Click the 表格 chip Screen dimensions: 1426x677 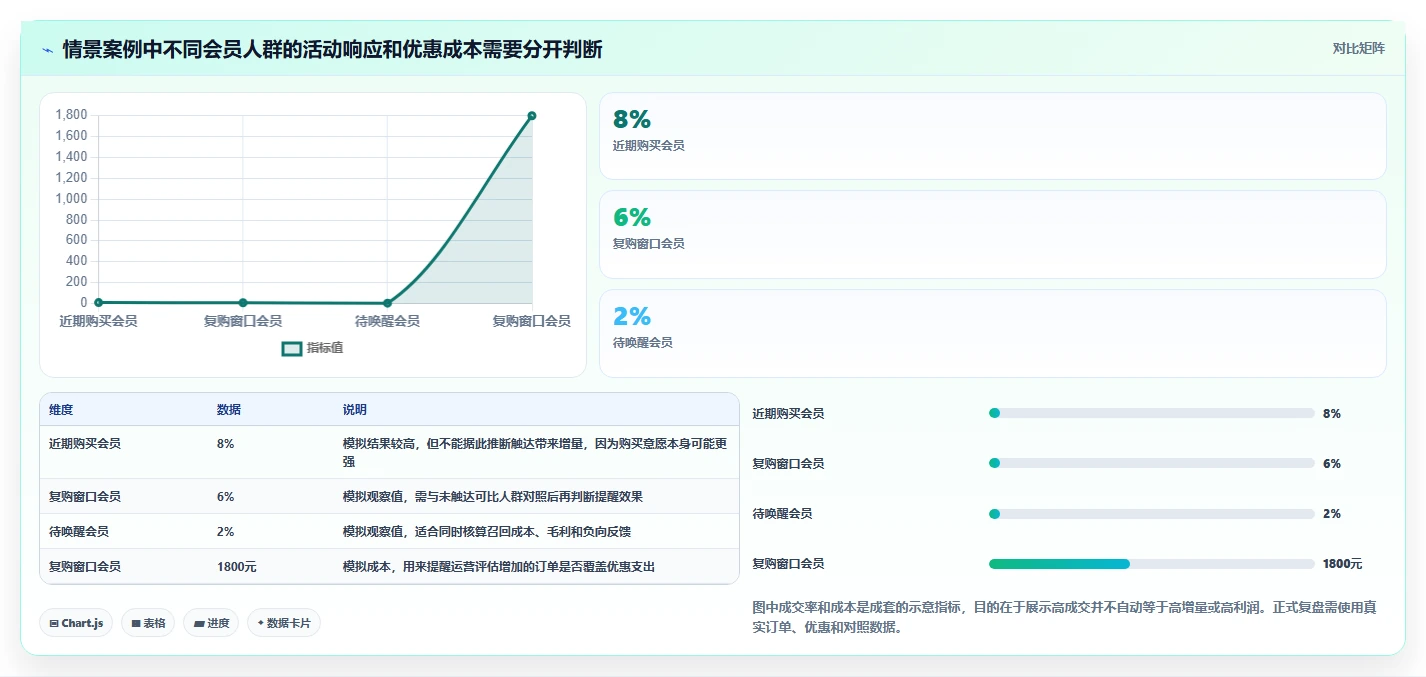tap(148, 623)
